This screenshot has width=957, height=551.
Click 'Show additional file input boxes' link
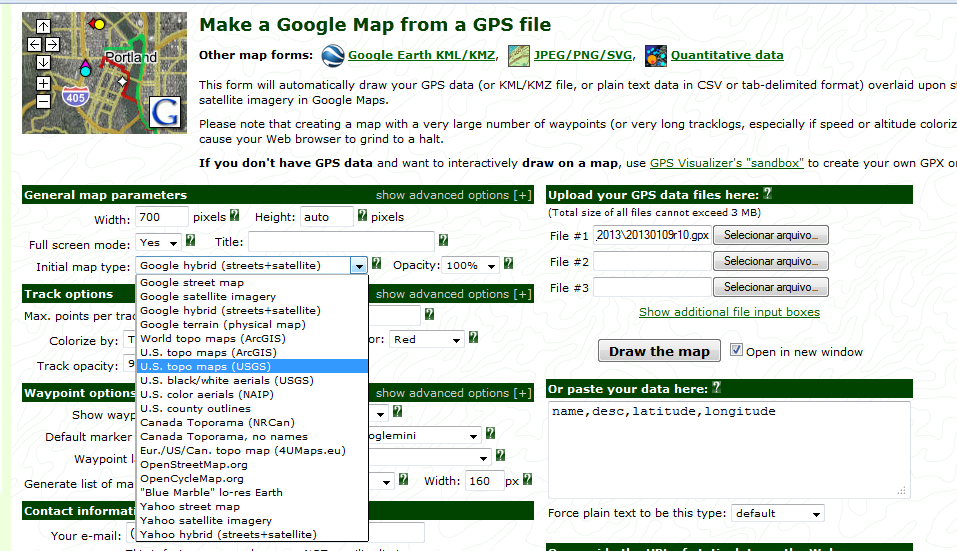point(729,312)
